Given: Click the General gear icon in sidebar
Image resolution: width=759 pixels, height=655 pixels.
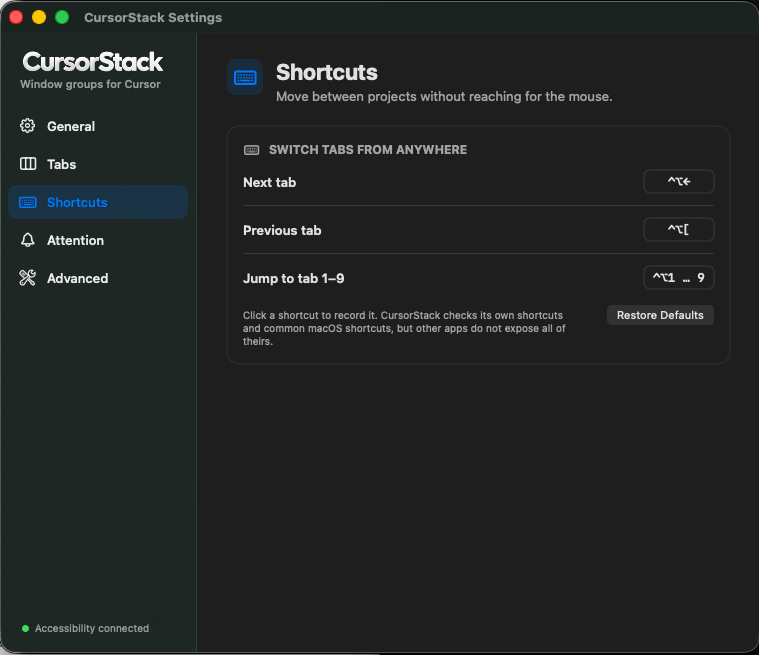Looking at the screenshot, I should pyautogui.click(x=27, y=126).
